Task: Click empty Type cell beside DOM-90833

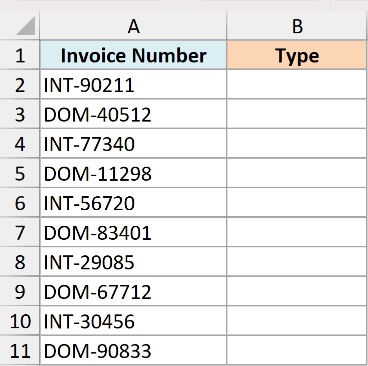Action: pos(297,351)
